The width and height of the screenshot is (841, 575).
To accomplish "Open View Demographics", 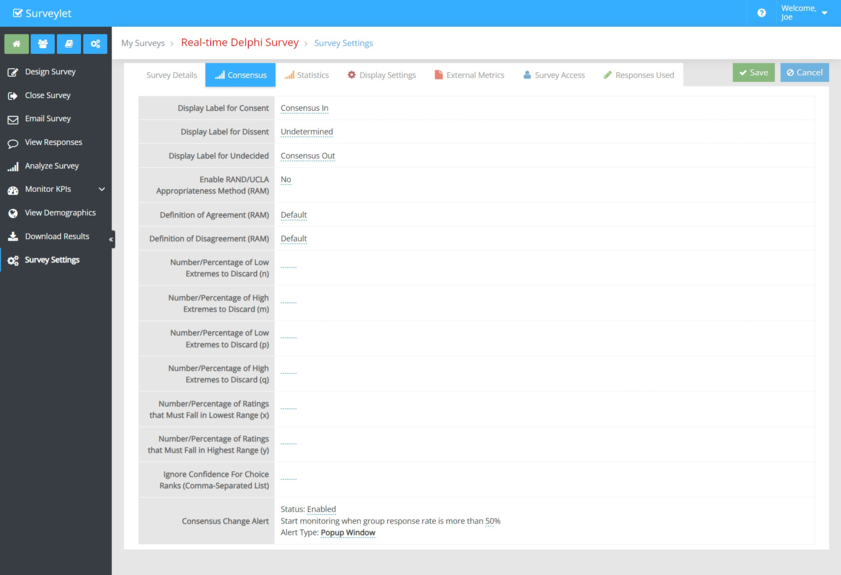I will [60, 213].
